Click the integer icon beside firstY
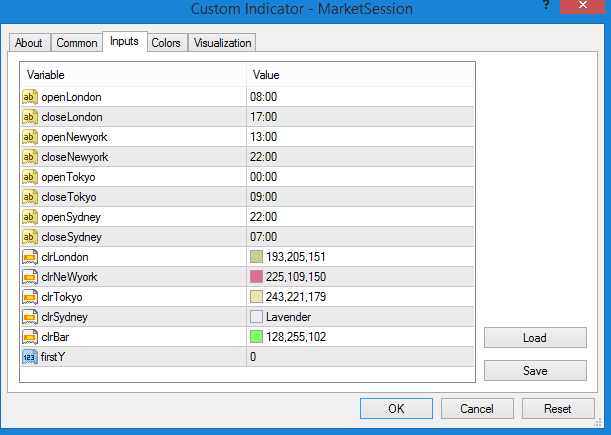Viewport: 611px width, 435px height. coord(30,357)
